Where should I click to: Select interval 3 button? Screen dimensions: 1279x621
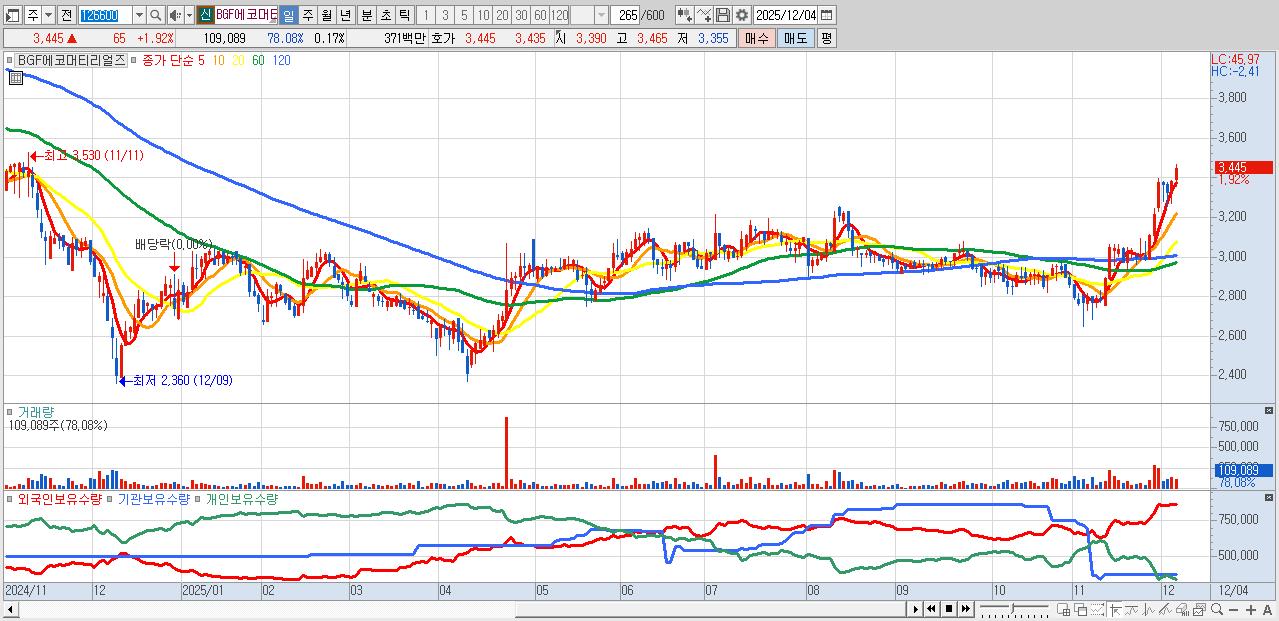pos(445,15)
